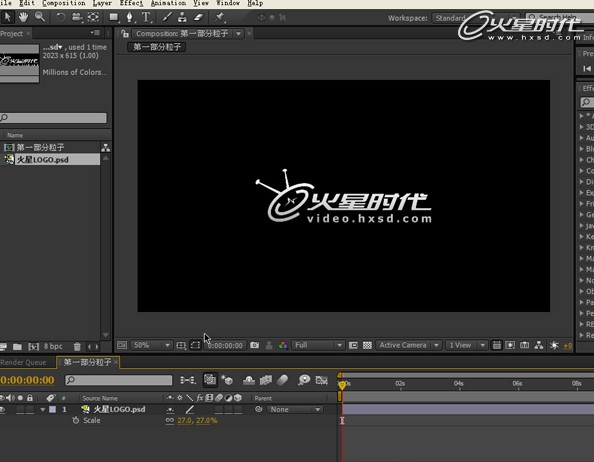Open the Effect menu

(x=131, y=3)
